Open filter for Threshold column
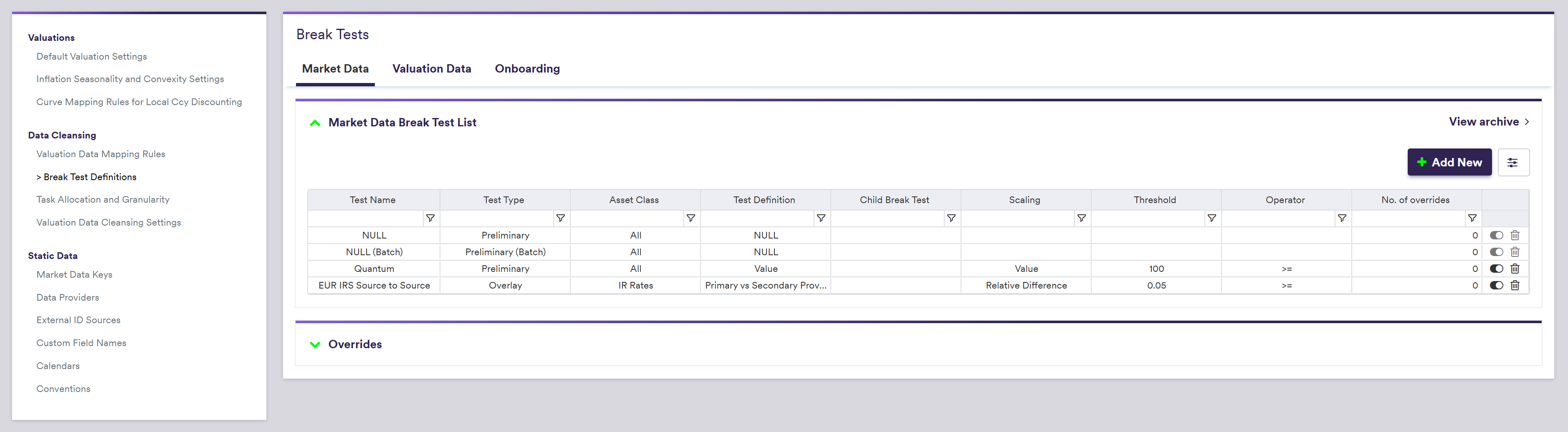Viewport: 1568px width, 432px height. click(x=1211, y=218)
